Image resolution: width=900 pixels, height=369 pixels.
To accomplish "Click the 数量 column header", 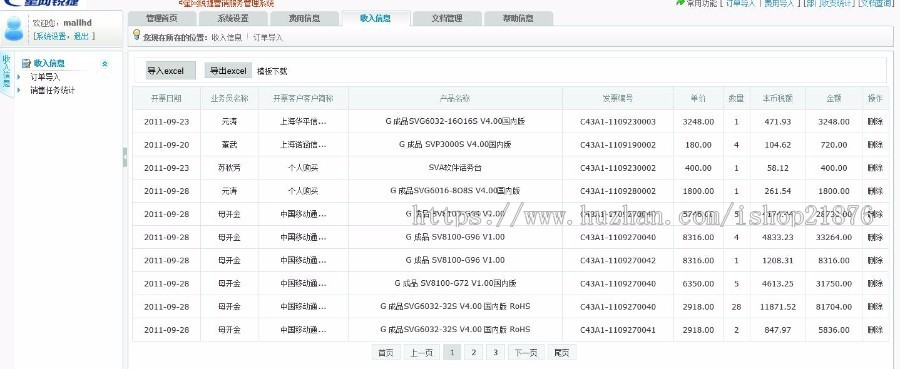I will coord(736,98).
